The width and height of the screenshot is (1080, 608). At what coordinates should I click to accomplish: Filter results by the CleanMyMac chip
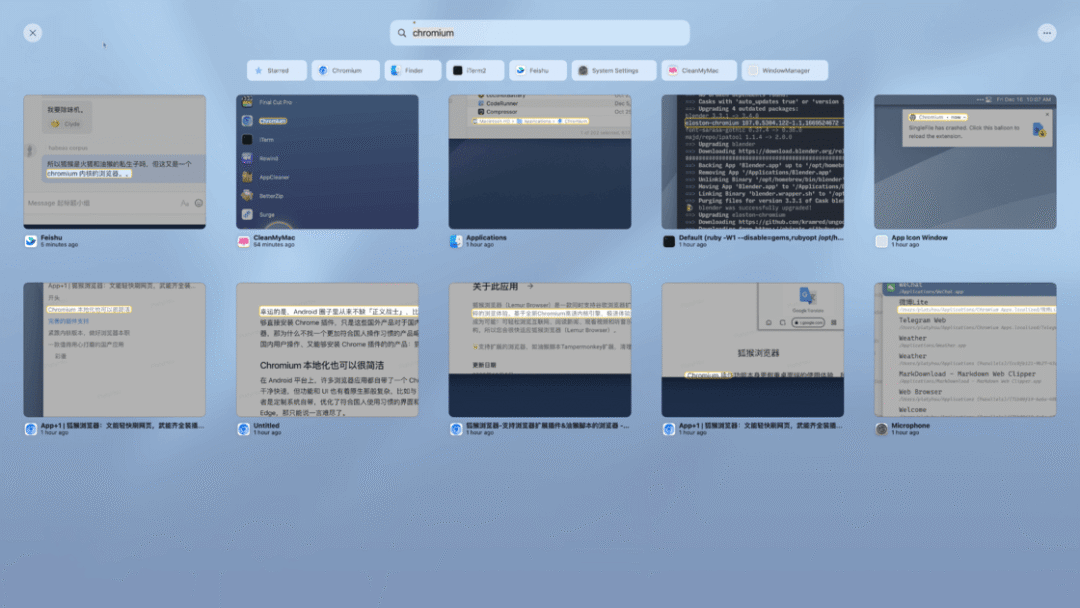click(x=698, y=70)
